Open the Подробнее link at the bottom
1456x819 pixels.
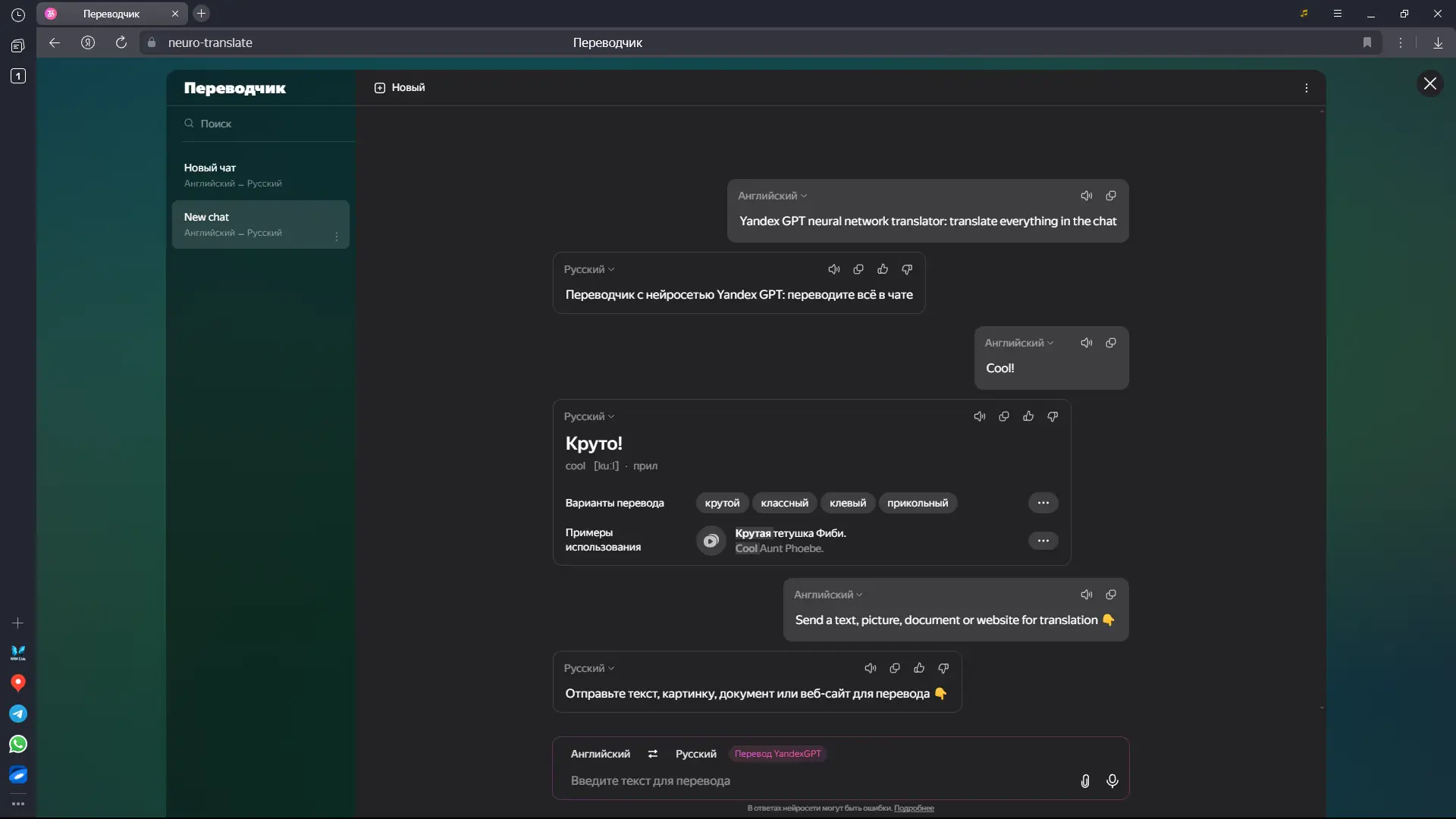pos(914,808)
